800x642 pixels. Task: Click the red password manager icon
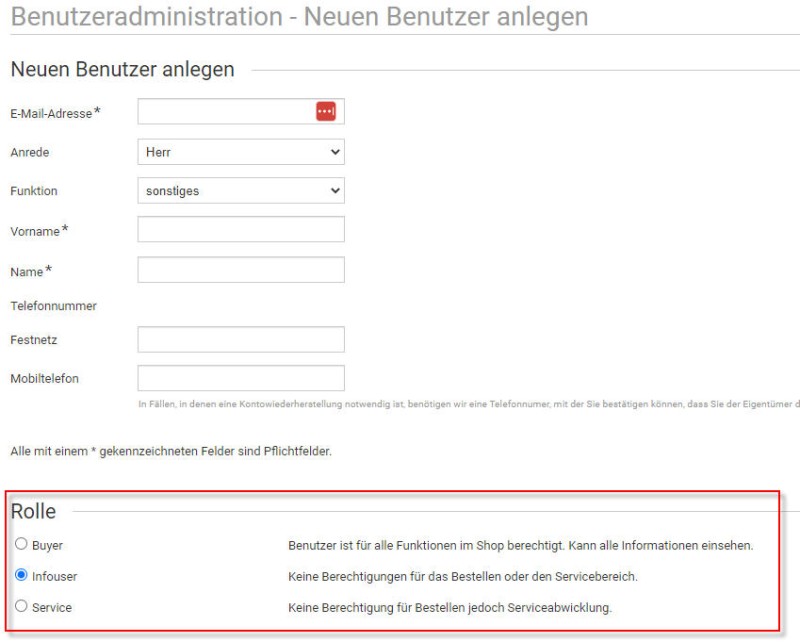pyautogui.click(x=325, y=112)
